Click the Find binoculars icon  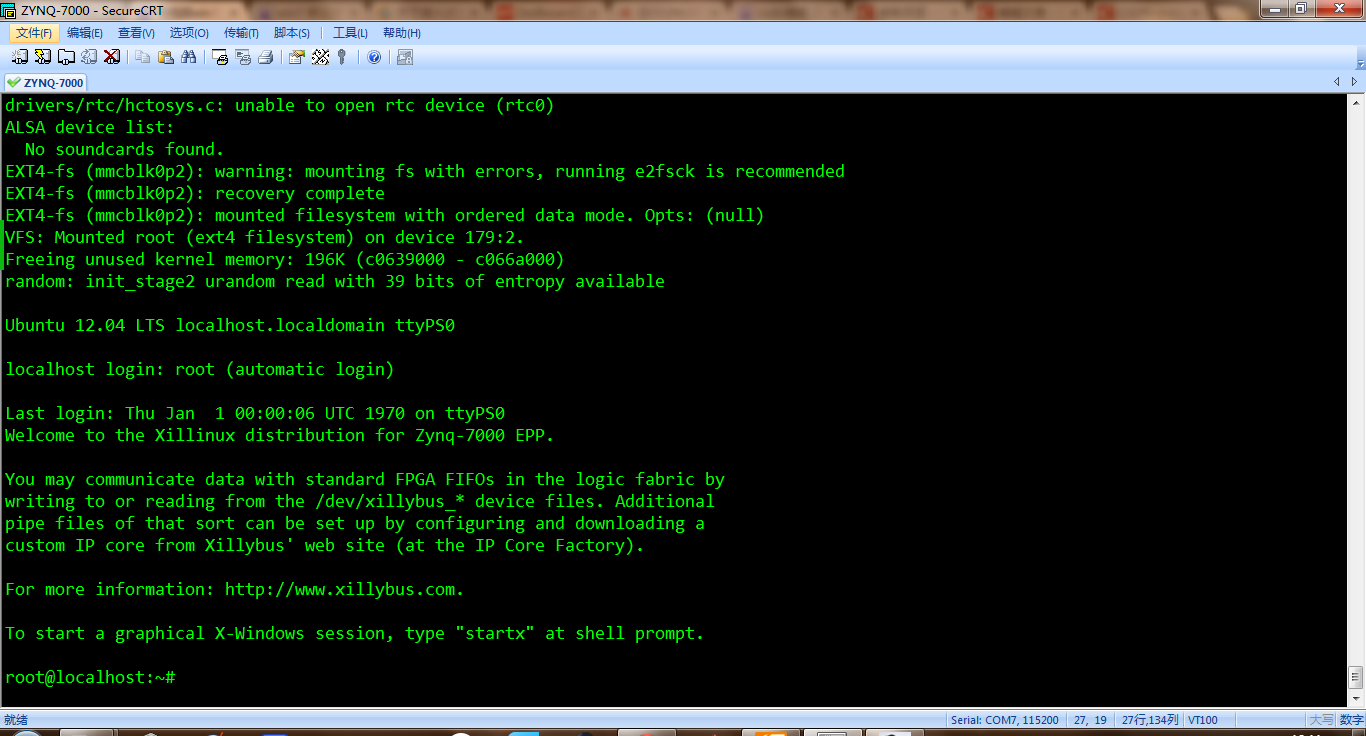pyautogui.click(x=189, y=57)
